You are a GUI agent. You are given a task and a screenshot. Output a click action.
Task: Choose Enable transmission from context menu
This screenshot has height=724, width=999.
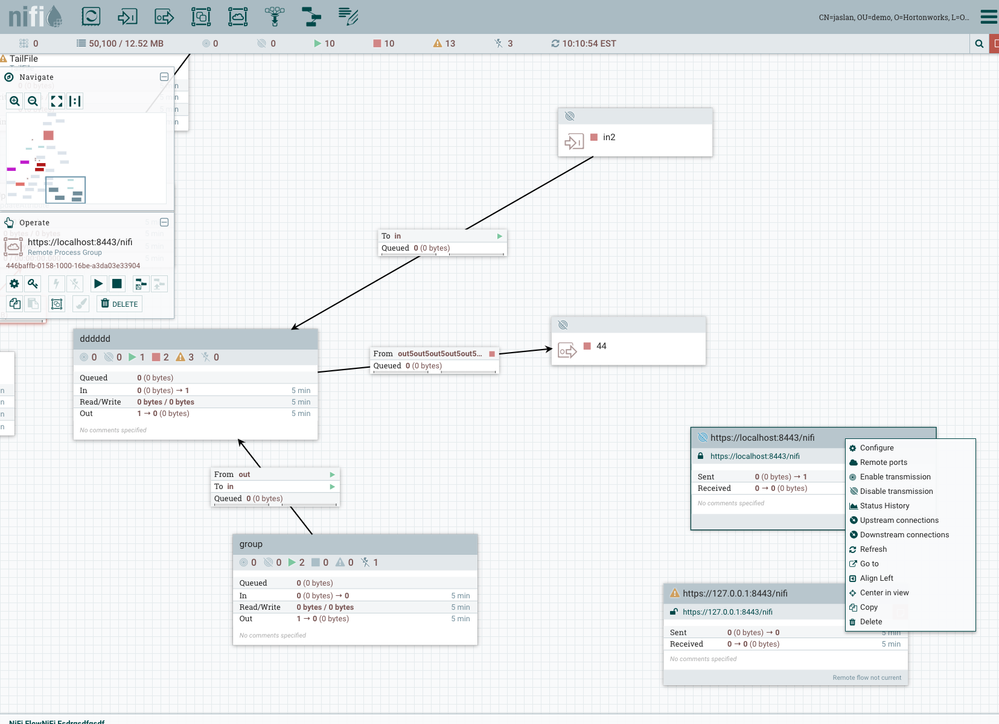click(x=894, y=477)
